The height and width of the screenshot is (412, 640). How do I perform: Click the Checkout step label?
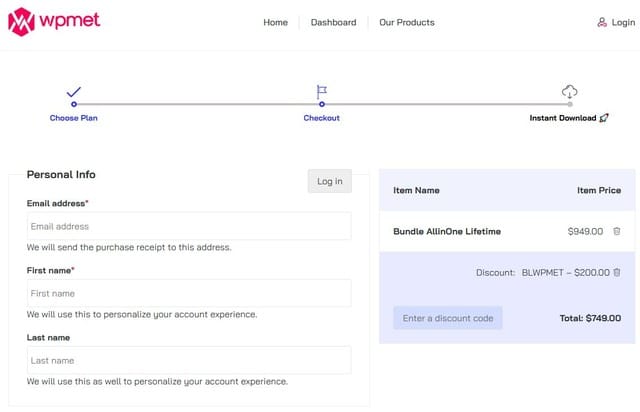(x=321, y=118)
